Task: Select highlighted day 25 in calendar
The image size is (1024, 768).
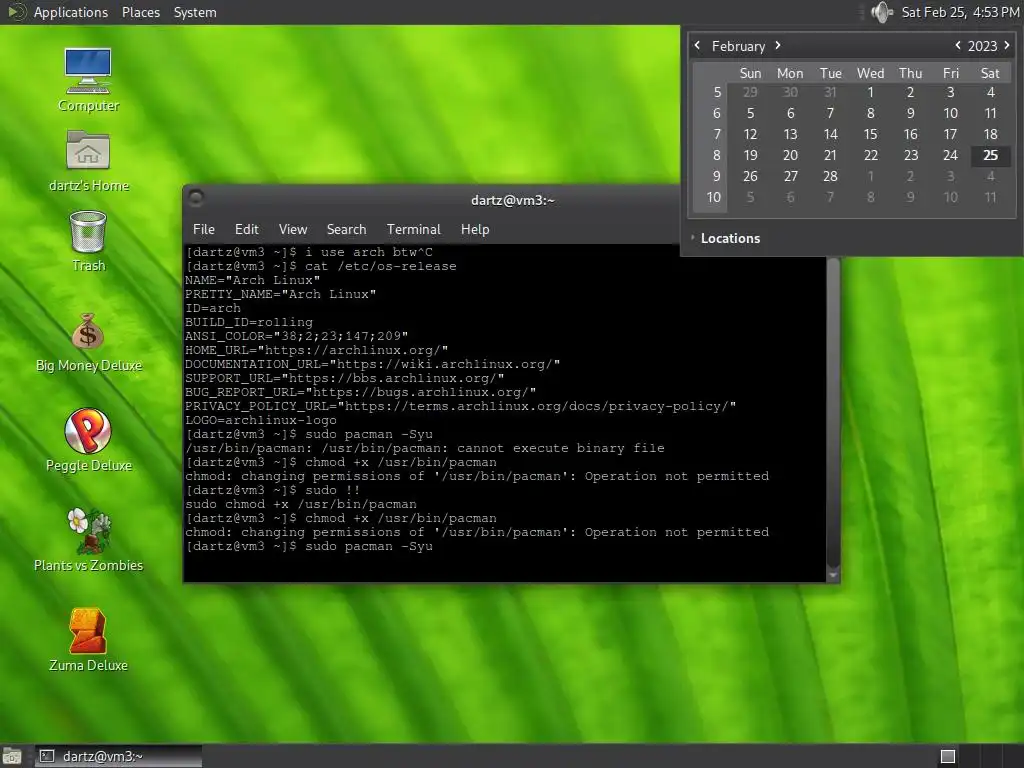Action: point(990,155)
